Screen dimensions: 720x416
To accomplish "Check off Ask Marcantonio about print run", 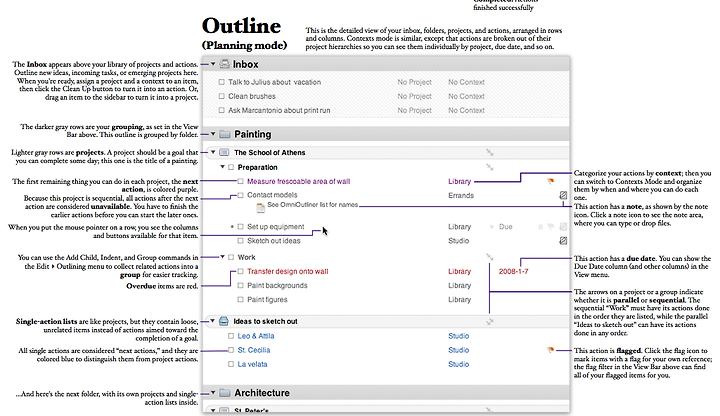I will tap(222, 110).
